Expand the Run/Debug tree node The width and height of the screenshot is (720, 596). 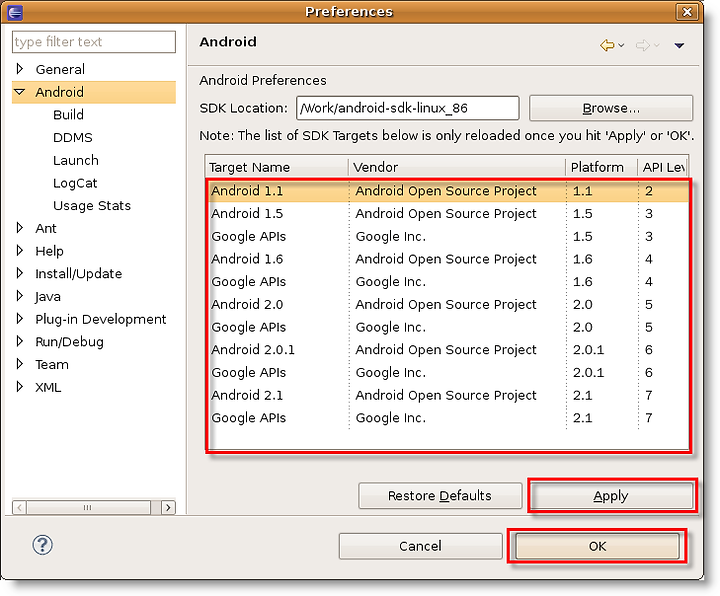click(x=19, y=341)
